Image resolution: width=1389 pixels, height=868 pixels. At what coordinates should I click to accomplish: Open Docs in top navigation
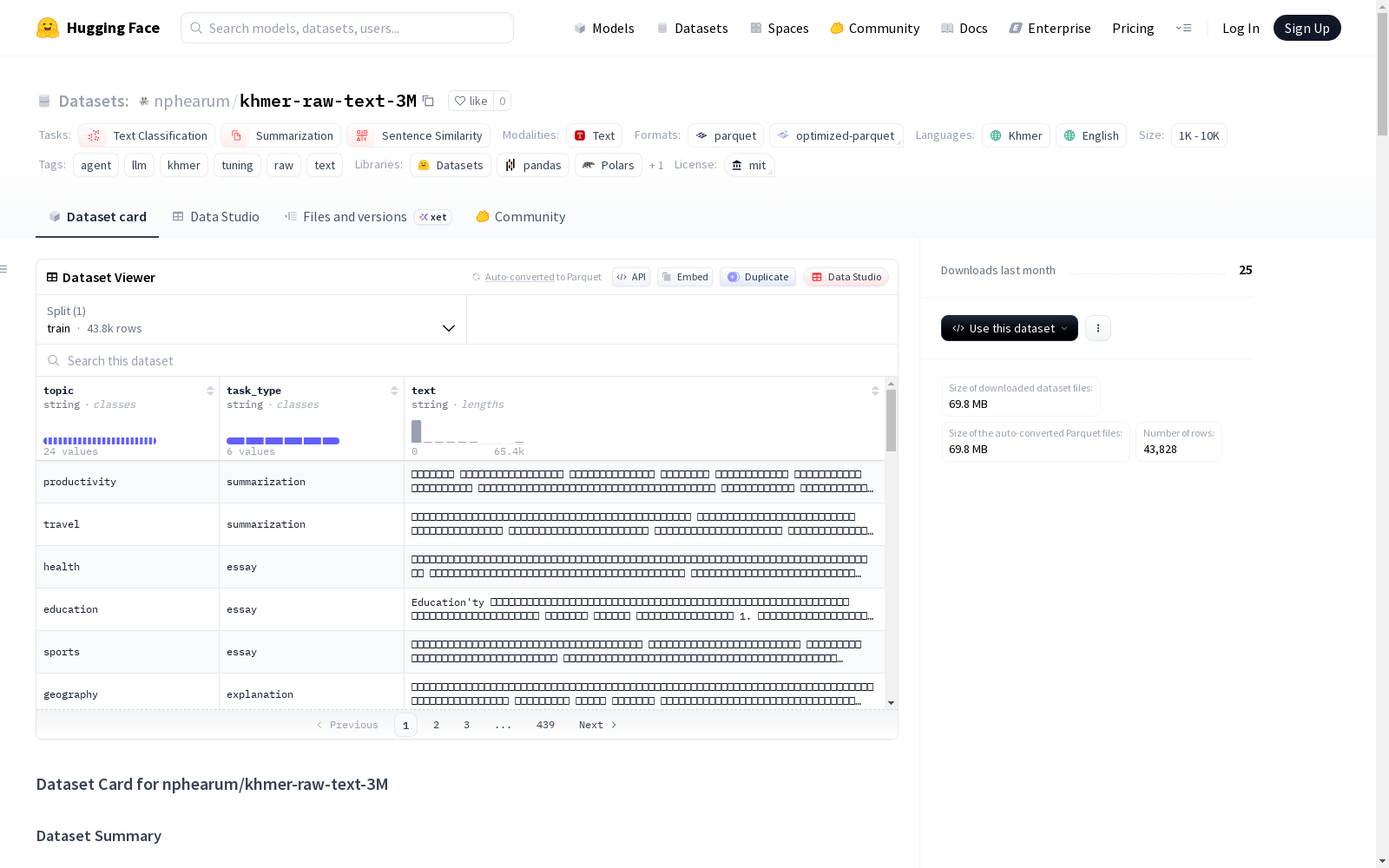pyautogui.click(x=964, y=28)
